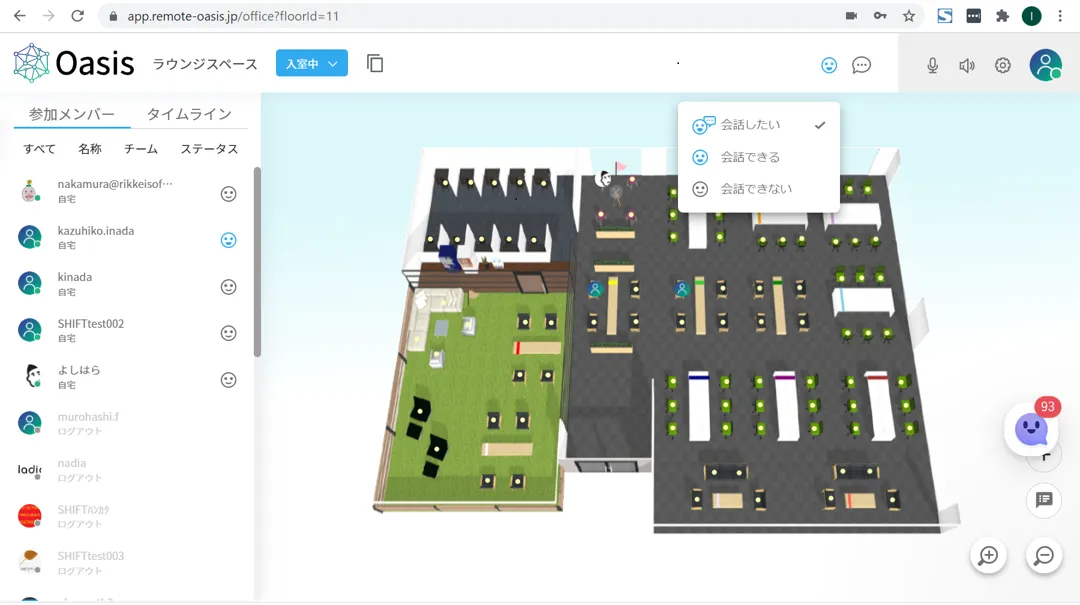This screenshot has width=1080, height=605.
Task: Filter members by チーム
Action: pyautogui.click(x=141, y=149)
